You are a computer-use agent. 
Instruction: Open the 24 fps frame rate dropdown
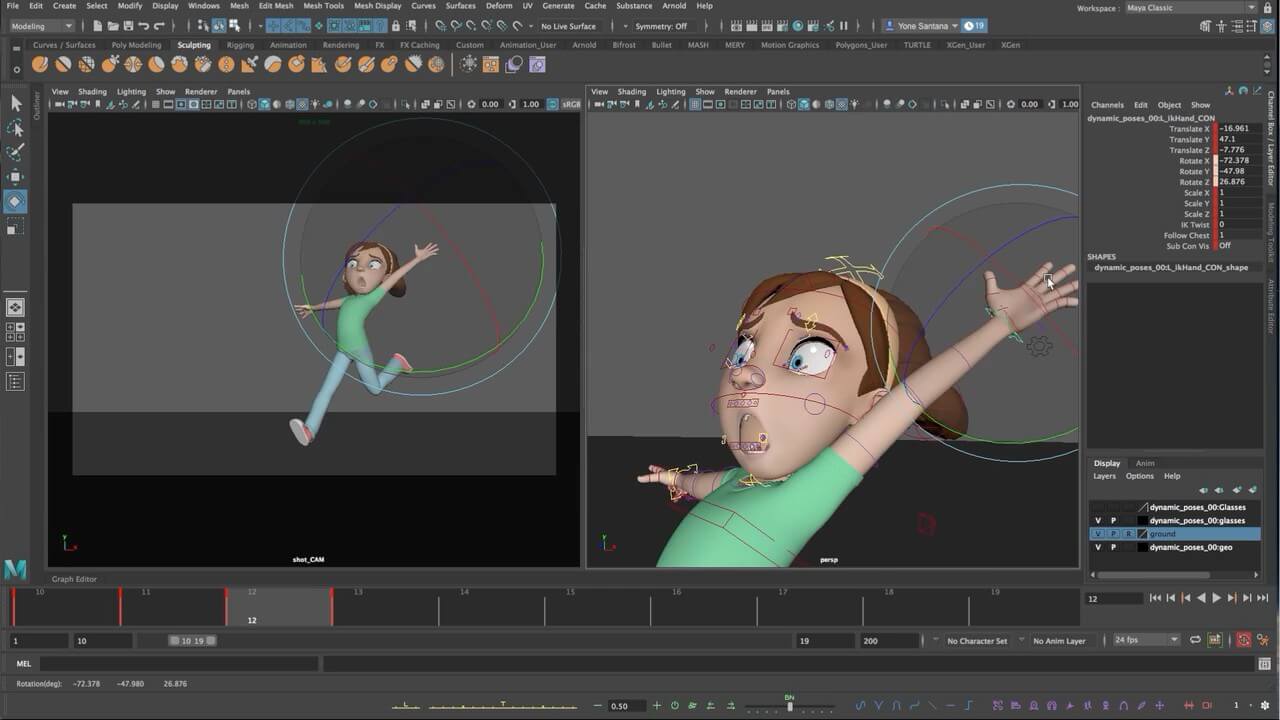coord(1146,640)
